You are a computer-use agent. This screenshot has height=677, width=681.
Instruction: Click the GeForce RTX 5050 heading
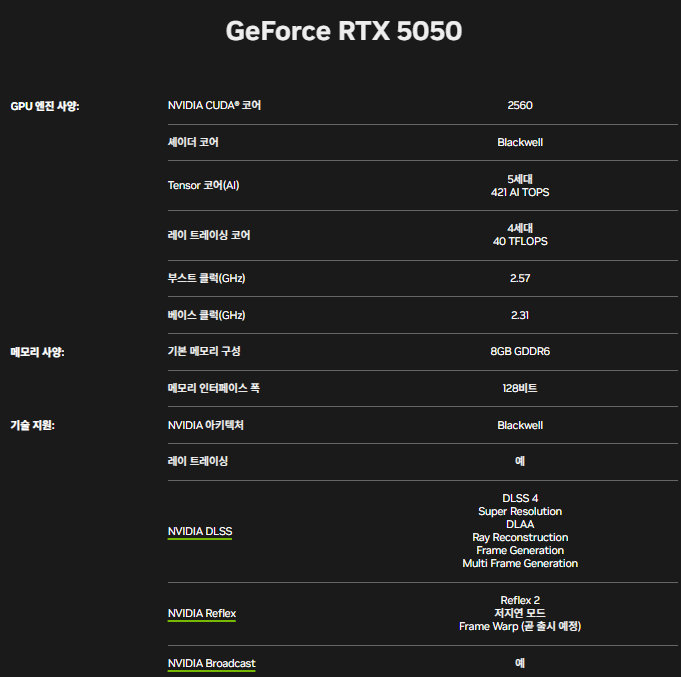tap(344, 31)
